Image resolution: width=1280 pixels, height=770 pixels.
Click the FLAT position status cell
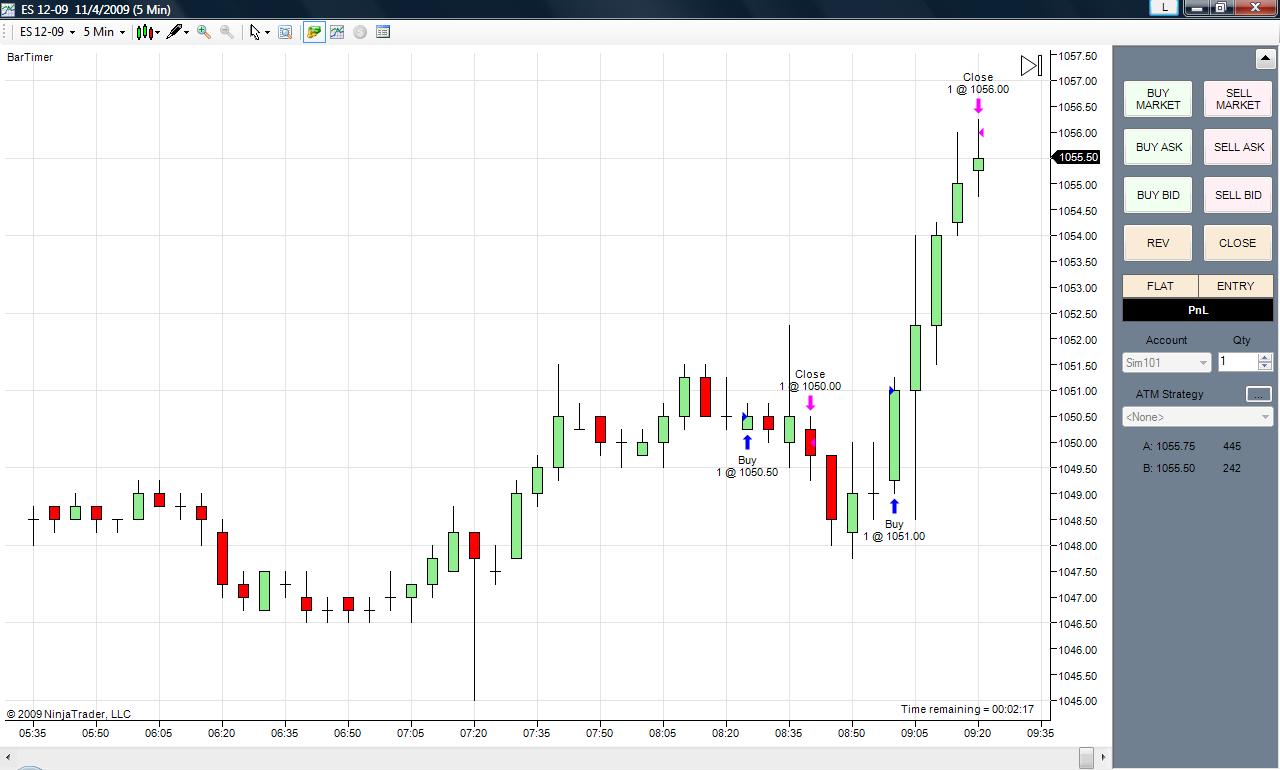[1160, 286]
